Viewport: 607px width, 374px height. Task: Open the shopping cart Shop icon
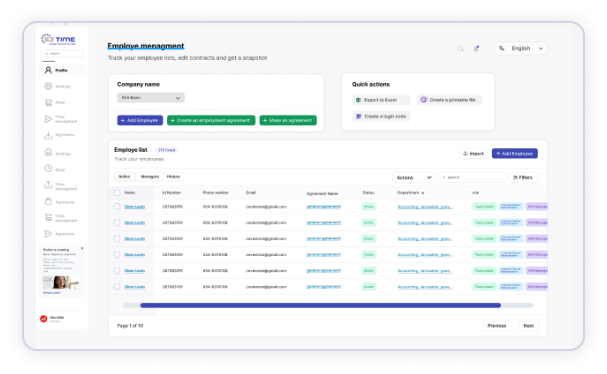coord(48,102)
